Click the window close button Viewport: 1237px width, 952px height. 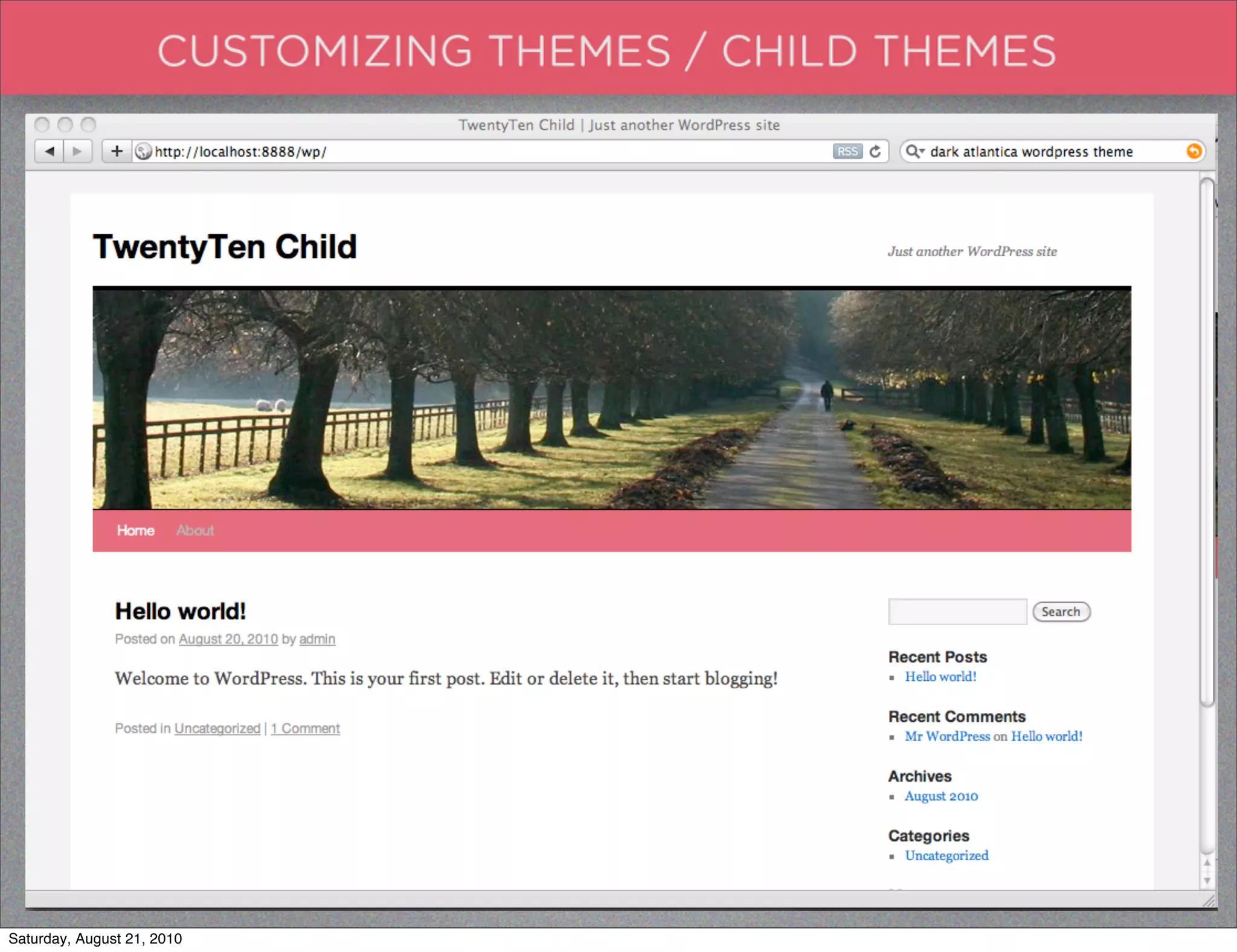42,125
